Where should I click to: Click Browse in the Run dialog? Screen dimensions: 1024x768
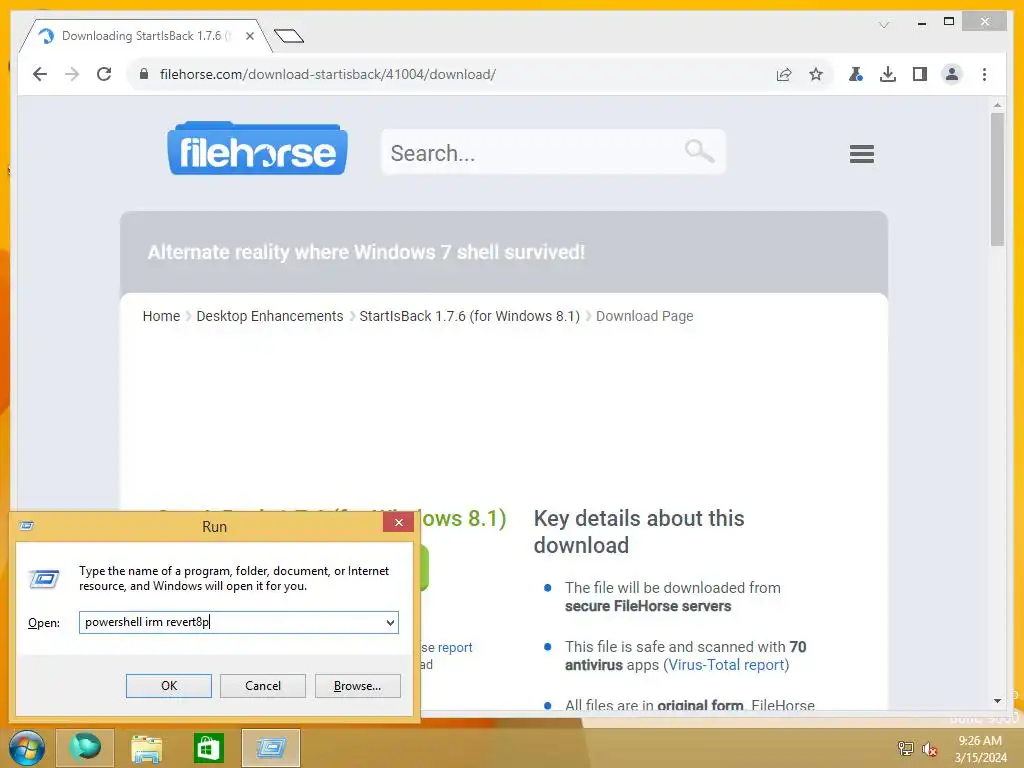pyautogui.click(x=357, y=686)
